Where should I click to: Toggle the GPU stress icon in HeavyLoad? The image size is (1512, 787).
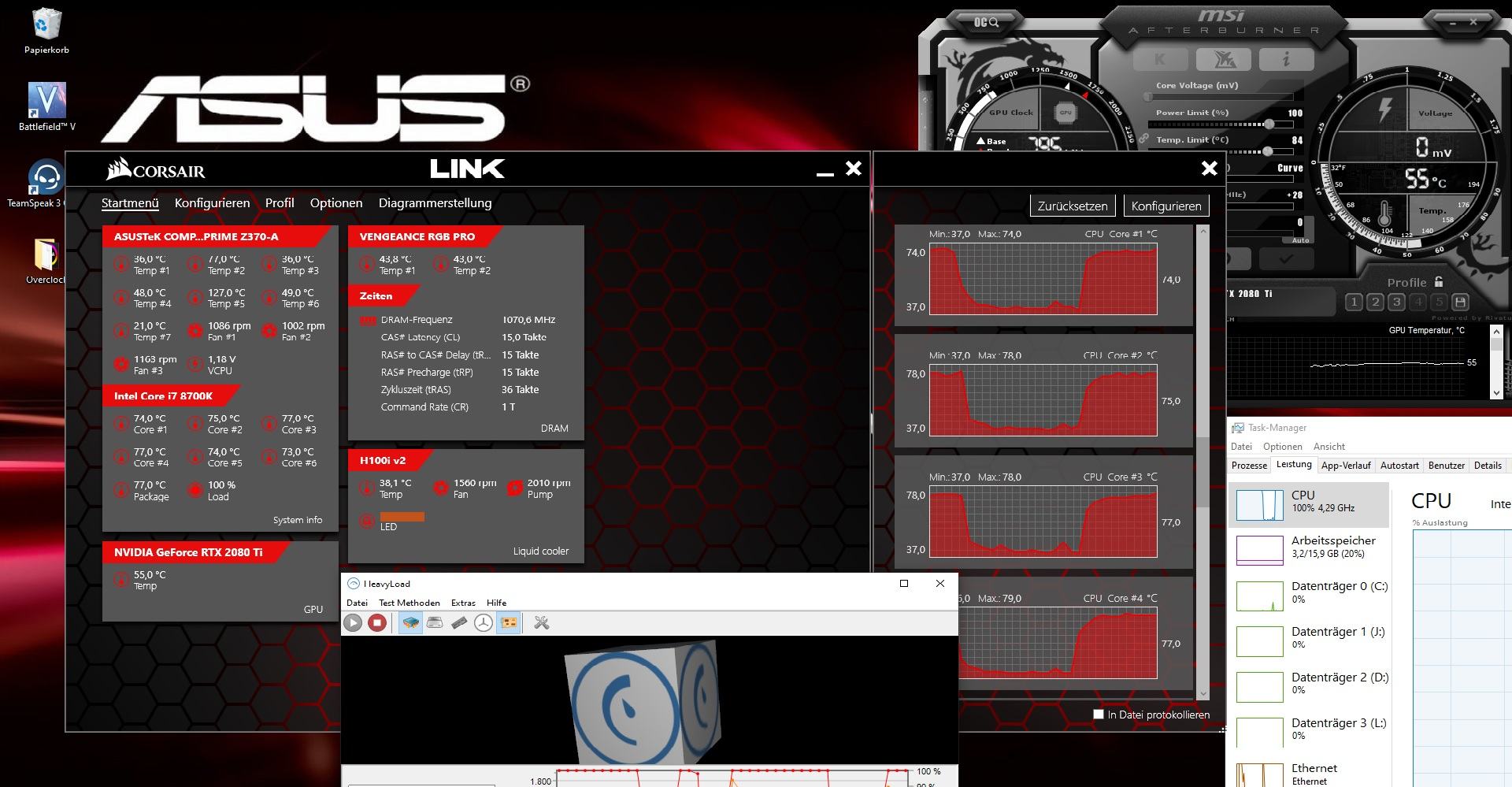509,623
